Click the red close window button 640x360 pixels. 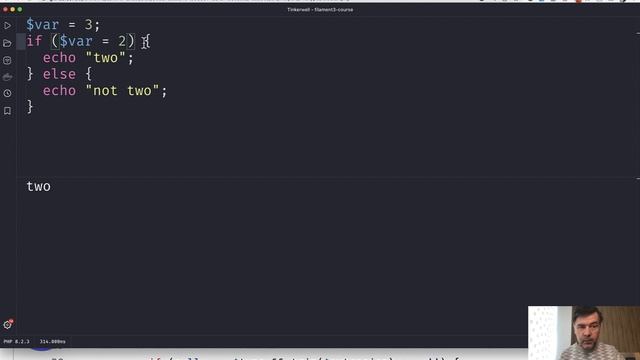pos(5,9)
